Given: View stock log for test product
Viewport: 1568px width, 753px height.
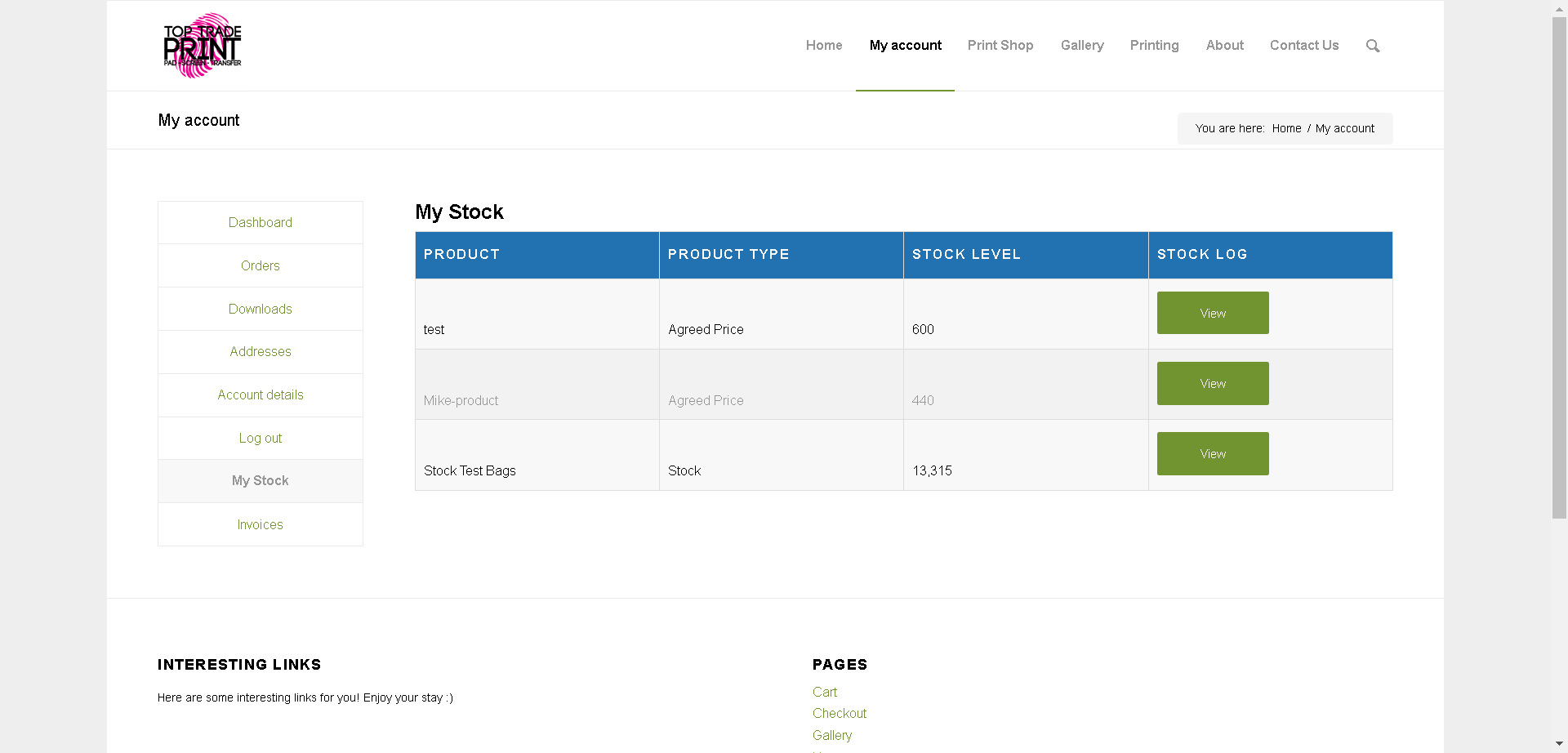Looking at the screenshot, I should [x=1213, y=313].
